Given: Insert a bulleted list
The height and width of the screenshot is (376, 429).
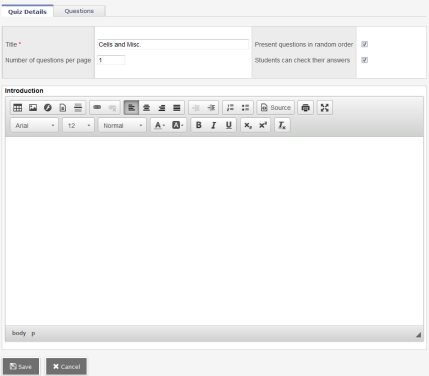Looking at the screenshot, I should pyautogui.click(x=245, y=108).
